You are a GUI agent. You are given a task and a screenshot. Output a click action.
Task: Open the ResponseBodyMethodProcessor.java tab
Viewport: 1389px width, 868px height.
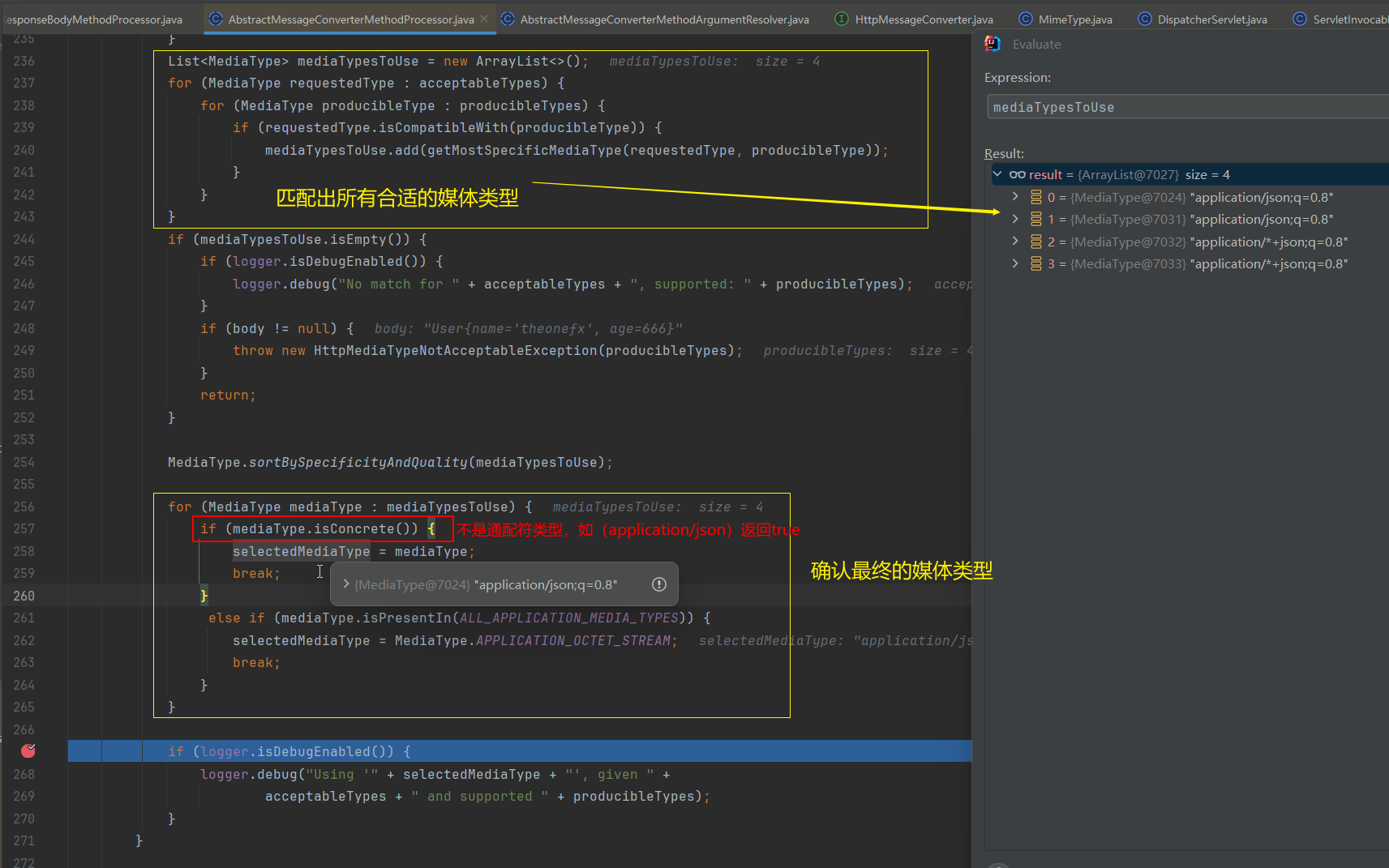[x=94, y=19]
